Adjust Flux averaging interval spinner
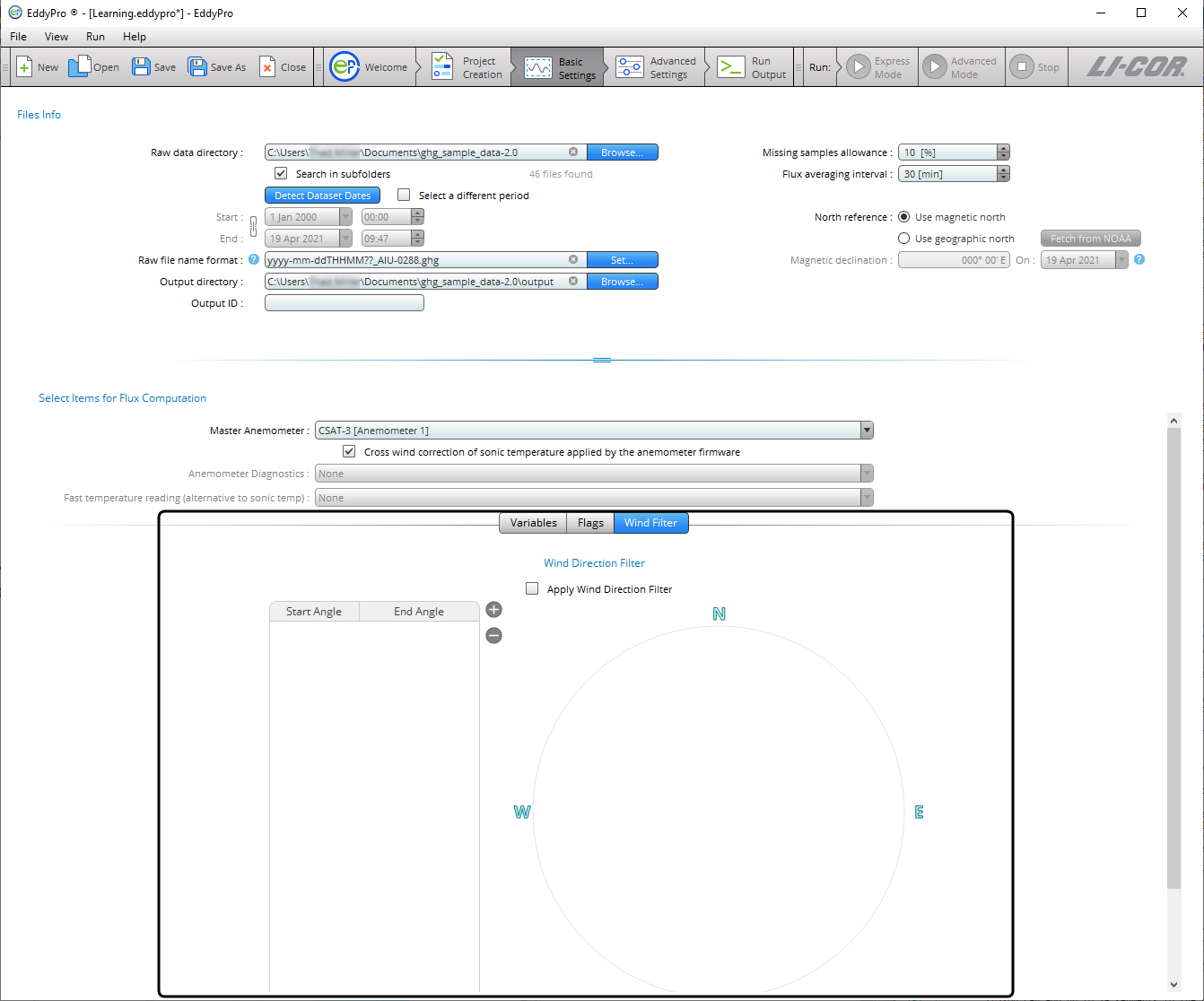Image resolution: width=1204 pixels, height=1001 pixels. (1003, 174)
